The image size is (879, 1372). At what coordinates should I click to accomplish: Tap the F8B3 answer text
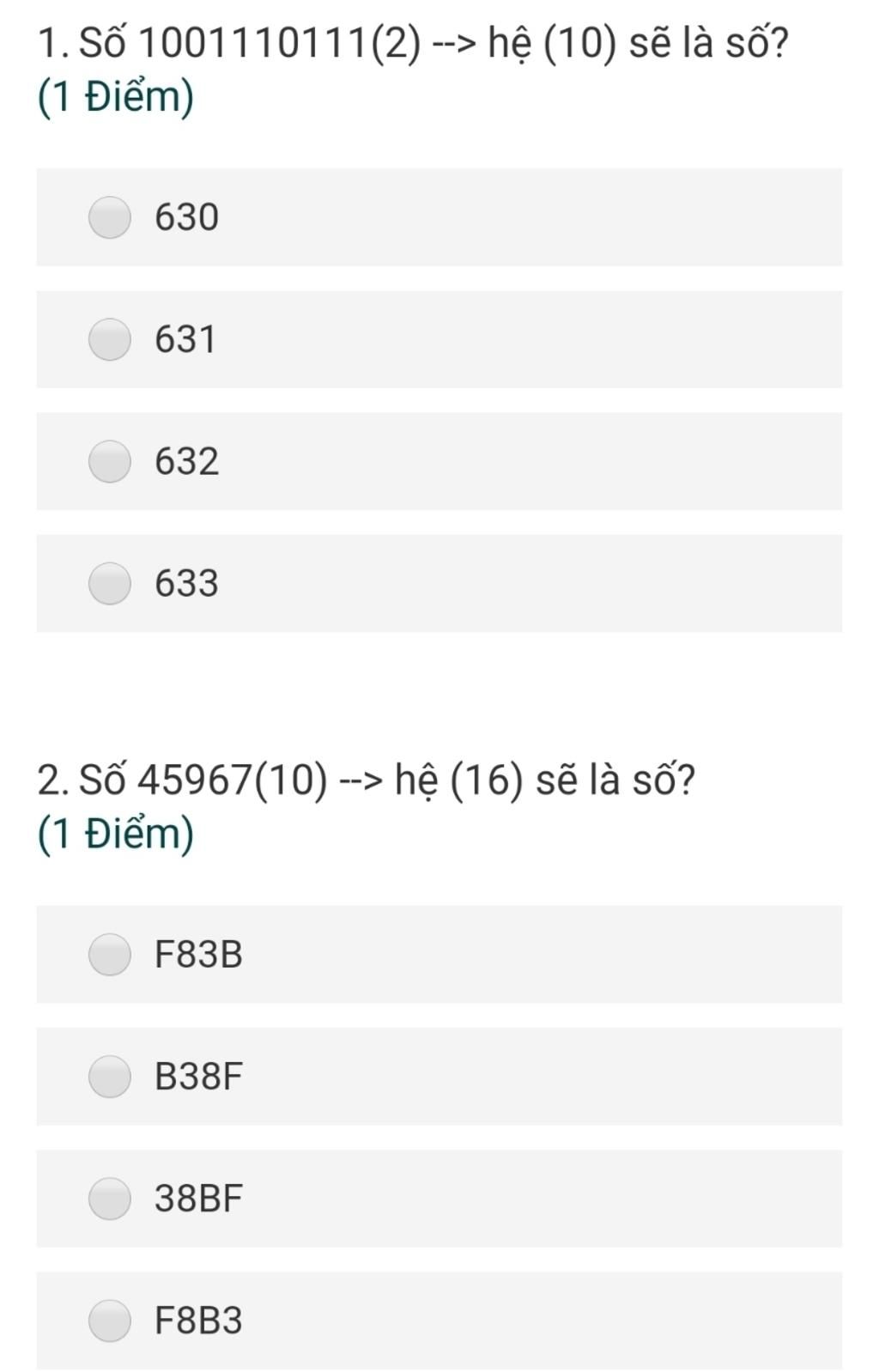198,1320
